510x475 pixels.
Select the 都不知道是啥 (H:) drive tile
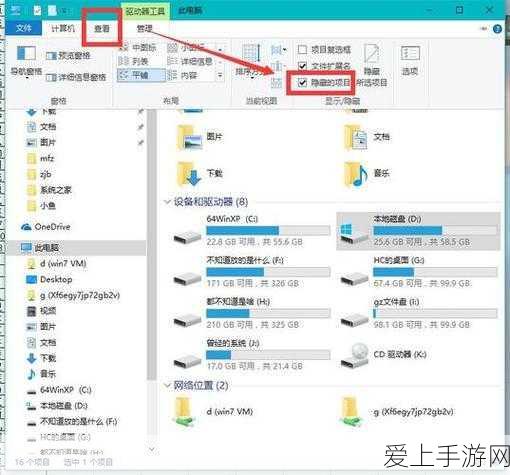tap(252, 314)
